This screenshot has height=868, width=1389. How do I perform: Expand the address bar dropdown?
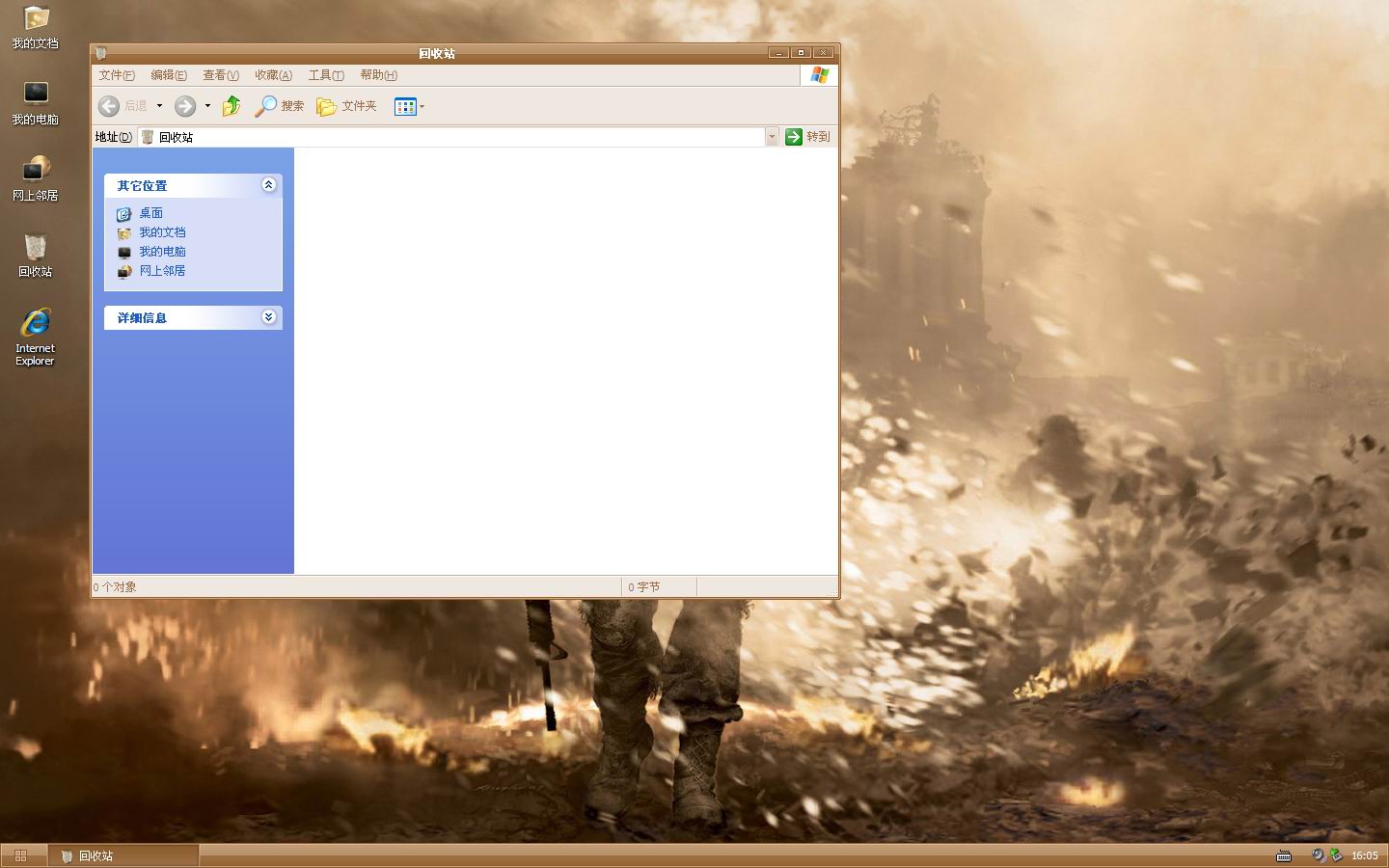(772, 137)
